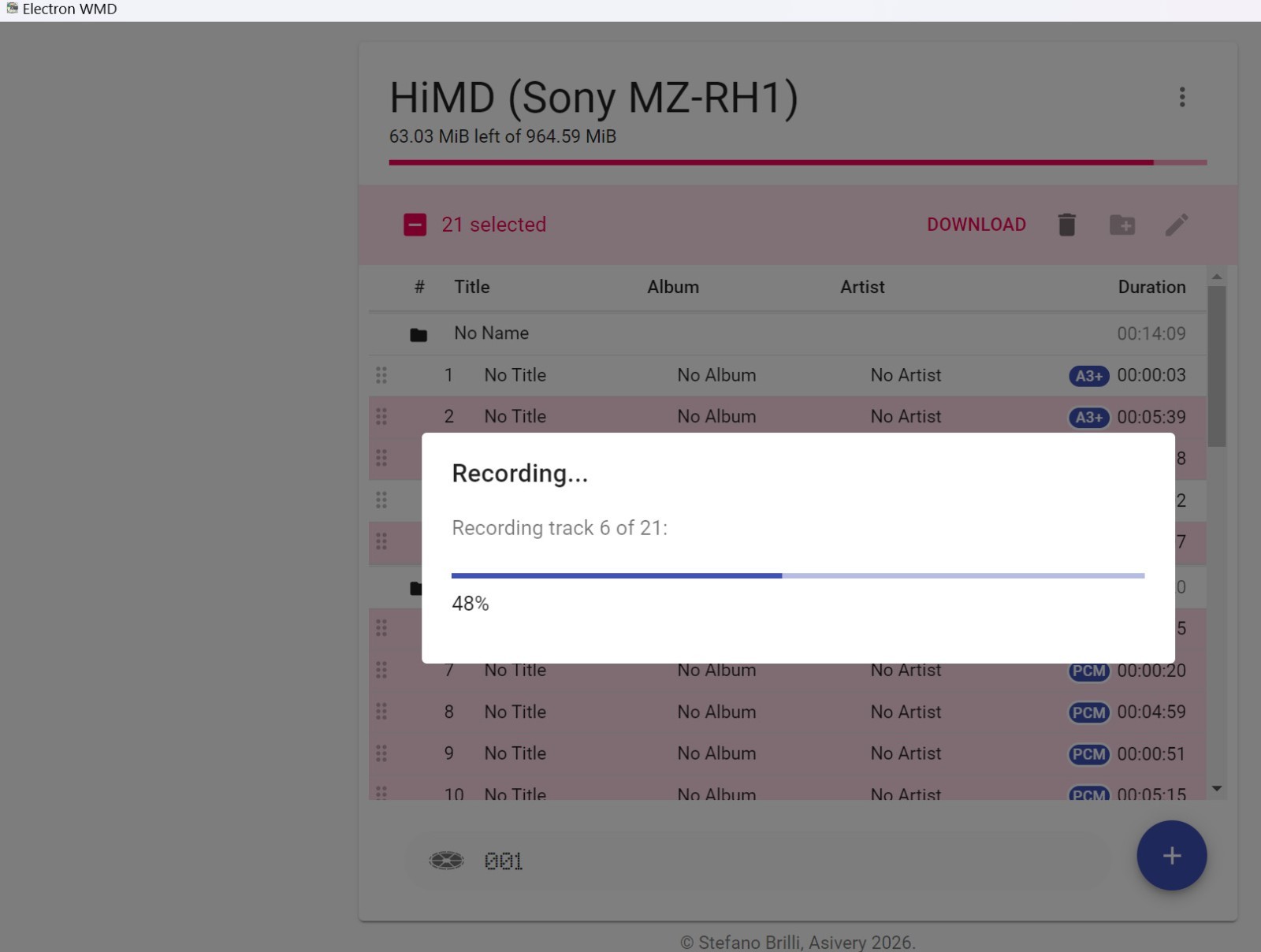1261x952 pixels.
Task: Select the No Name folder row
Action: (x=788, y=333)
